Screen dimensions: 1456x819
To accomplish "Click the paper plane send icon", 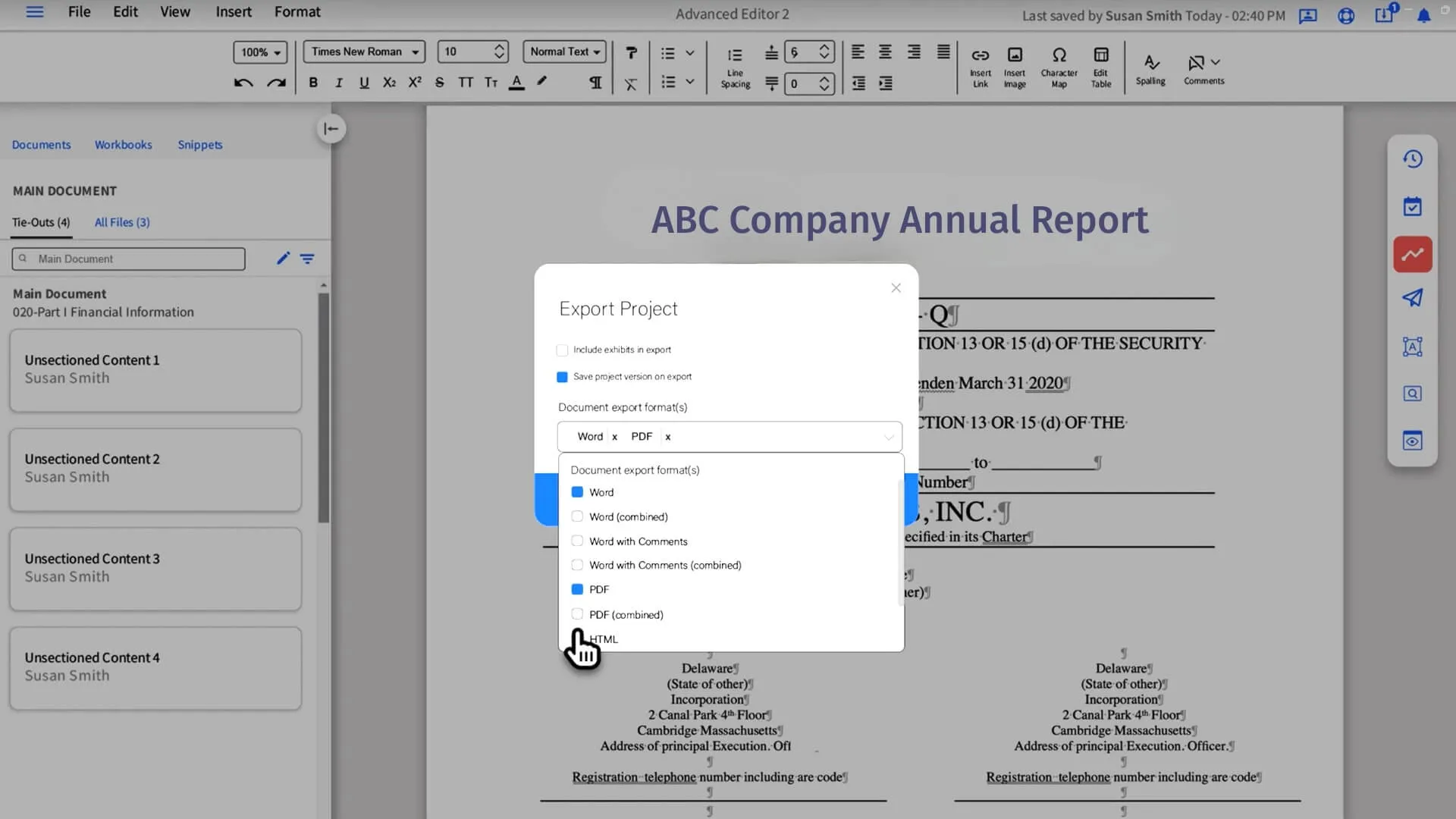I will click(x=1412, y=298).
